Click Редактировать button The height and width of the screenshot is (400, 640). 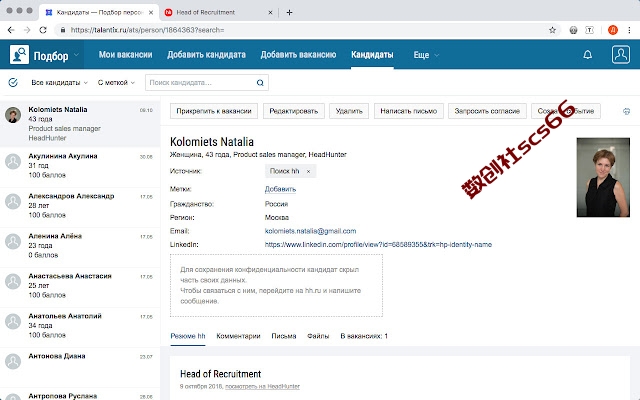tap(294, 111)
